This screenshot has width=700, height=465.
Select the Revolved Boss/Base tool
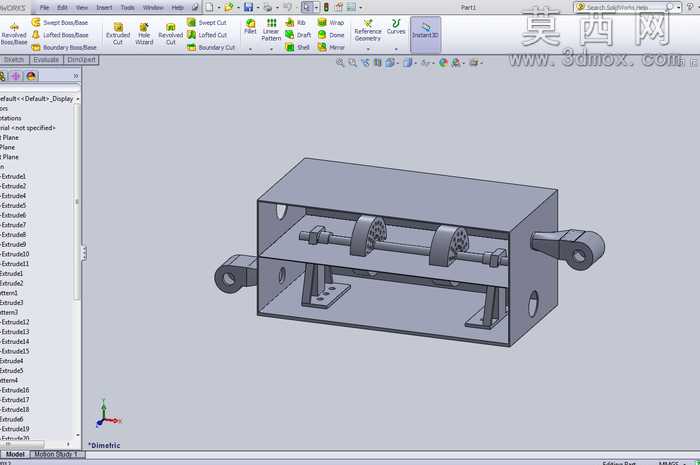(14, 34)
